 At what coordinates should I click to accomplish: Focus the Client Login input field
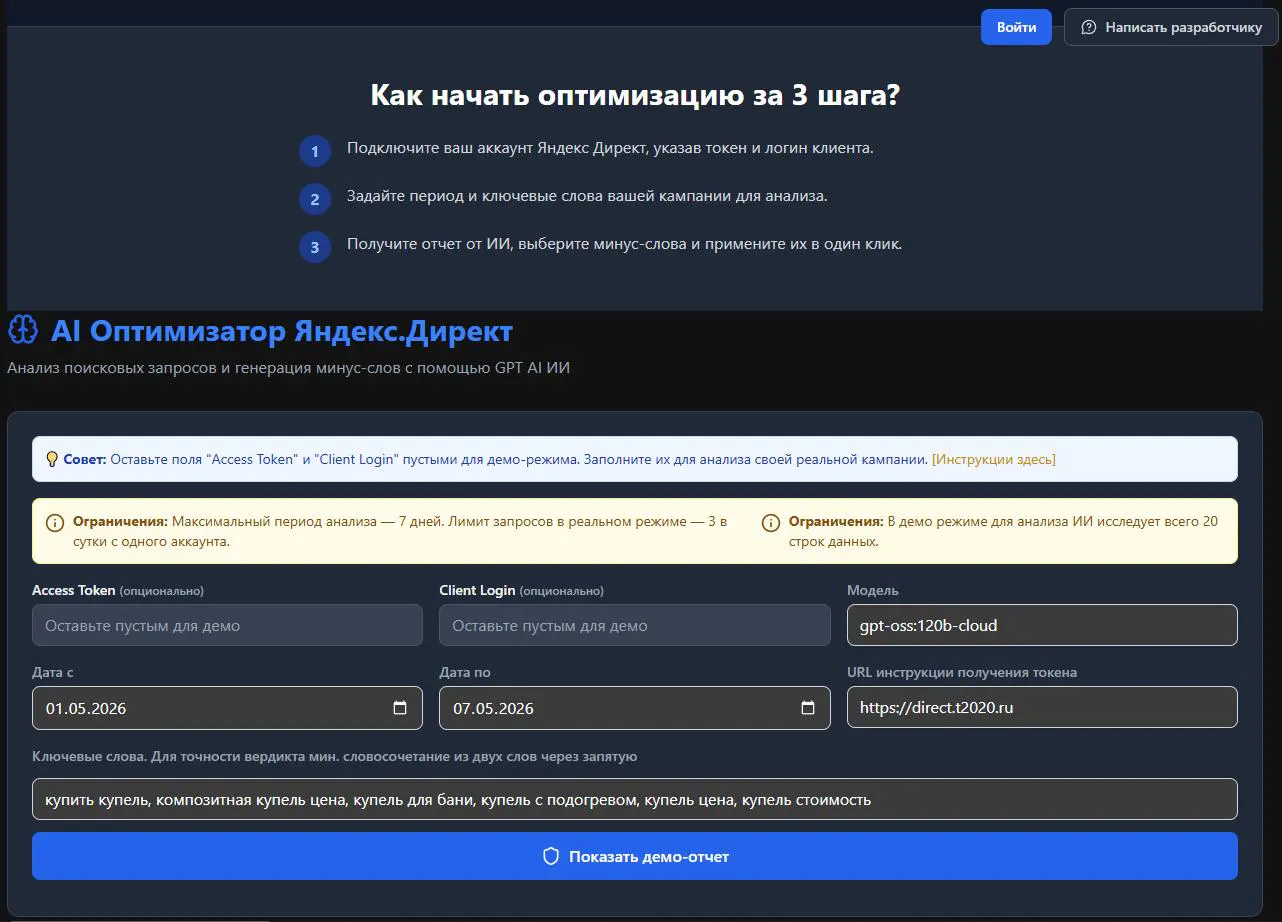[x=635, y=625]
